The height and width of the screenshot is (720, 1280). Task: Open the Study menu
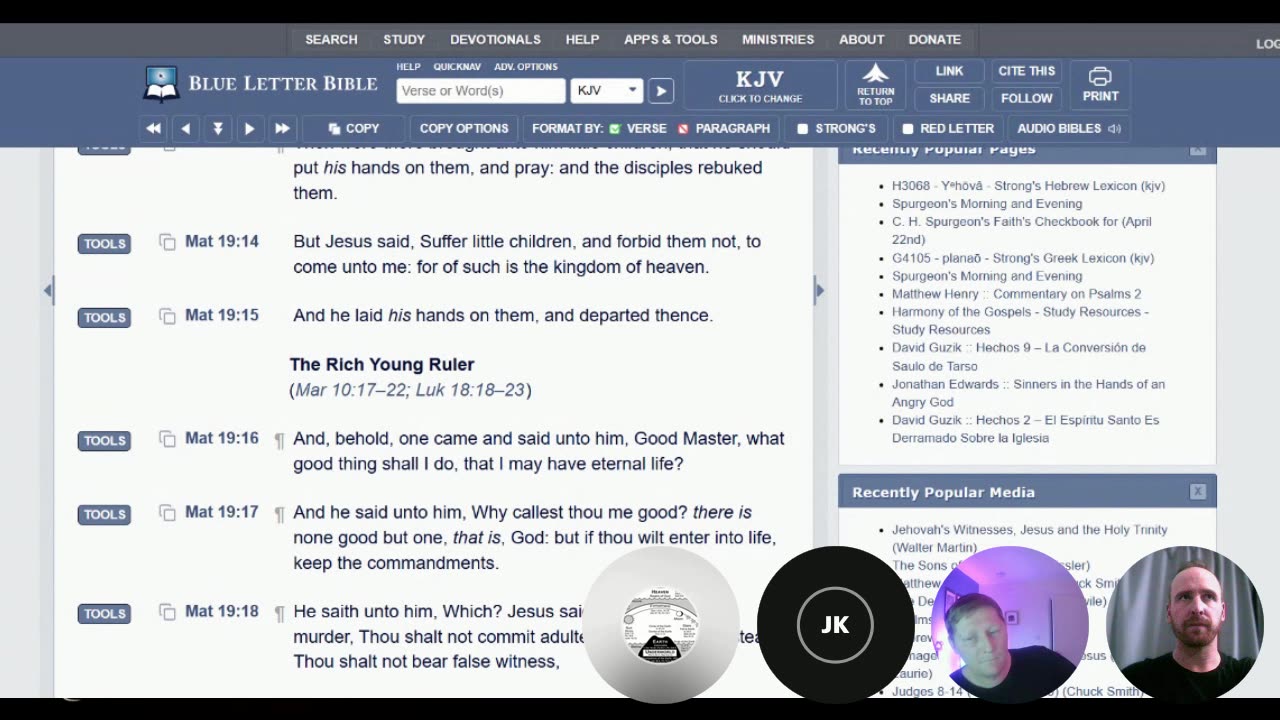coord(404,39)
